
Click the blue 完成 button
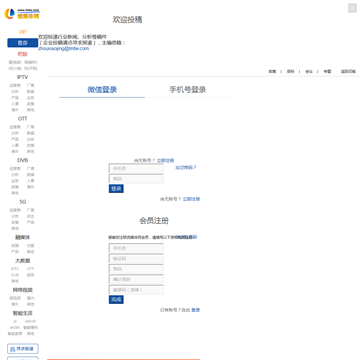pos(116,299)
